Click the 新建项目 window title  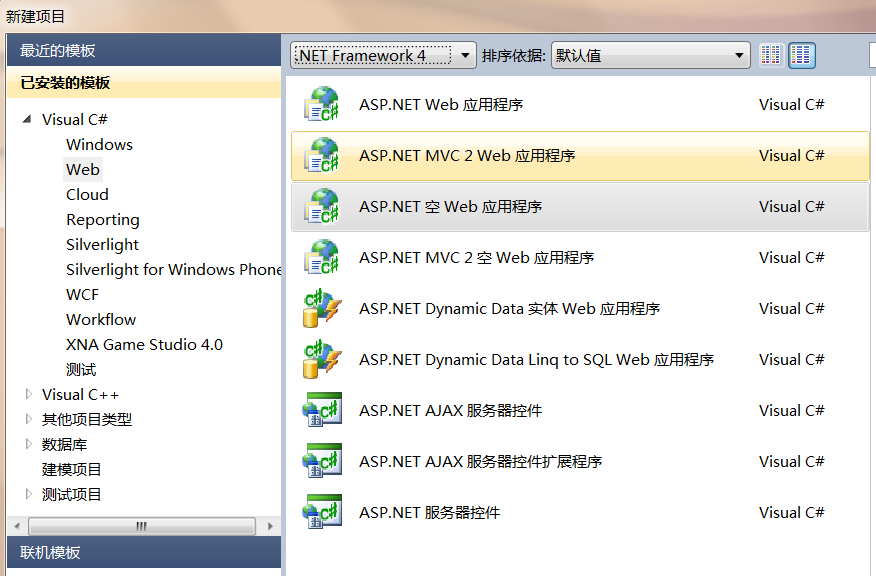(35, 16)
